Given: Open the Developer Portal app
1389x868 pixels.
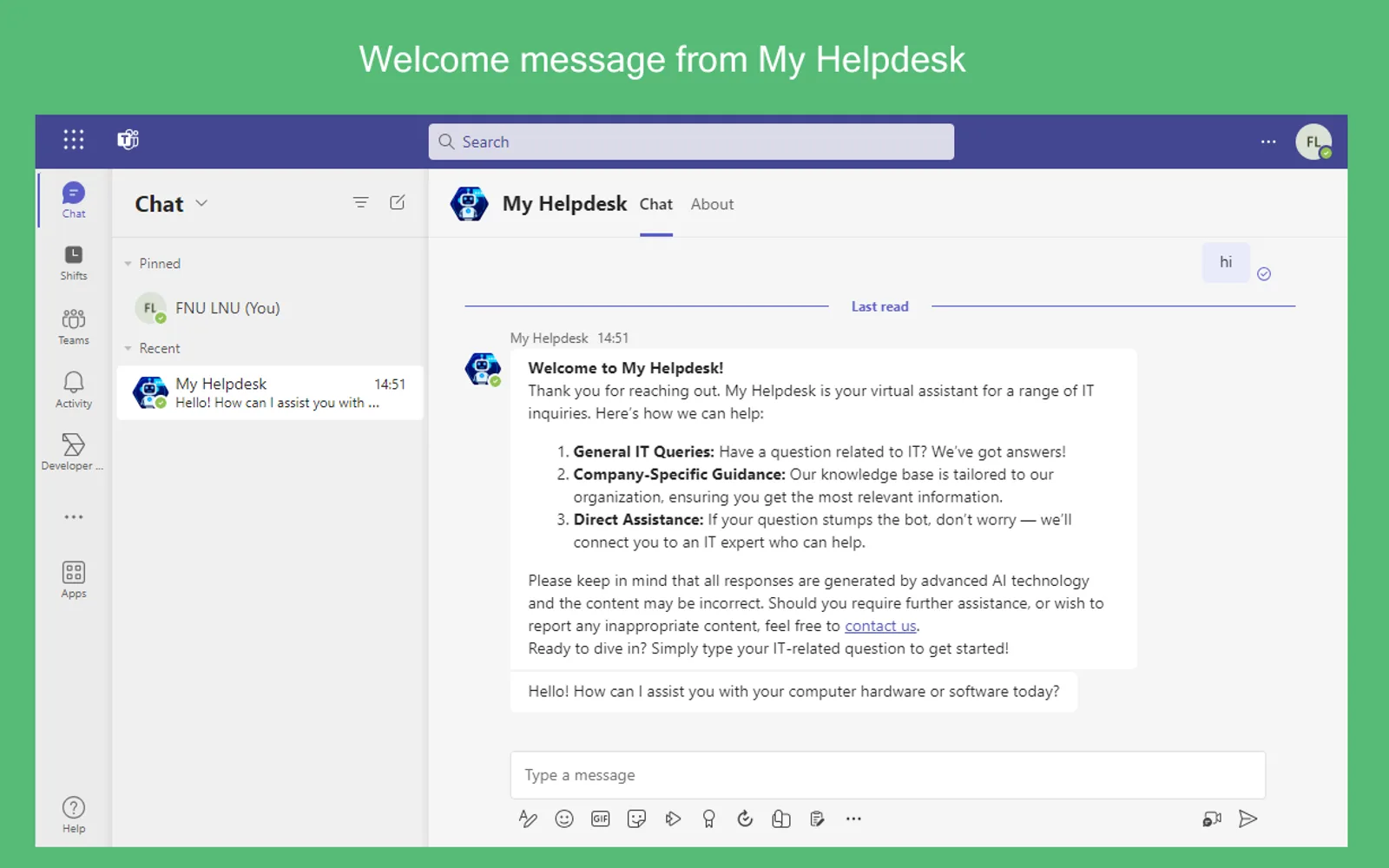Looking at the screenshot, I should click(x=74, y=453).
